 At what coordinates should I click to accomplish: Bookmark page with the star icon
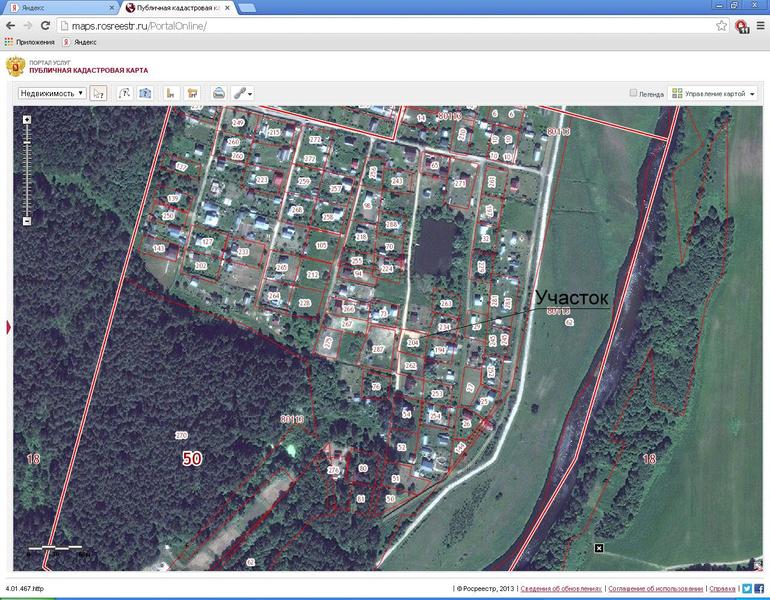pyautogui.click(x=721, y=25)
